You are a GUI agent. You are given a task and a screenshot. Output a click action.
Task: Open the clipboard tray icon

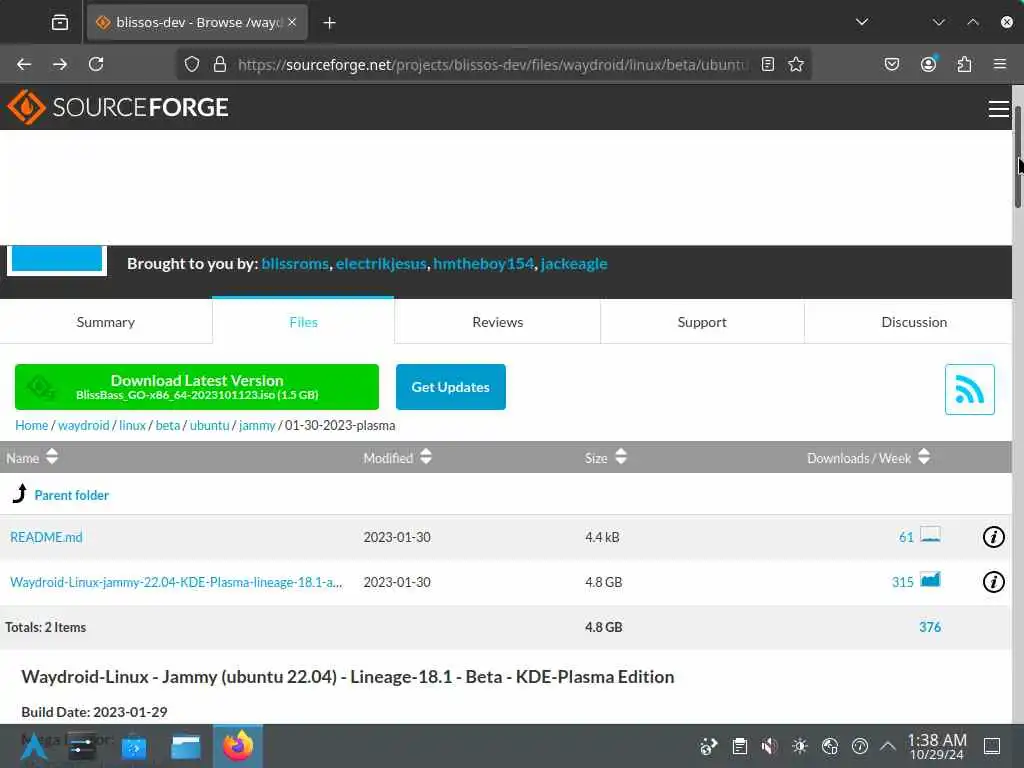pos(739,746)
